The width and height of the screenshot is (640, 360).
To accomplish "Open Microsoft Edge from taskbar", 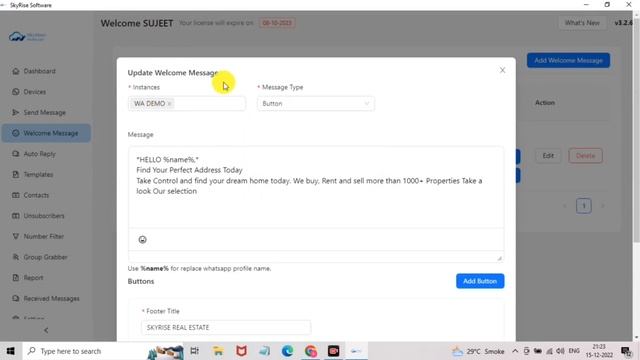I will tap(287, 351).
